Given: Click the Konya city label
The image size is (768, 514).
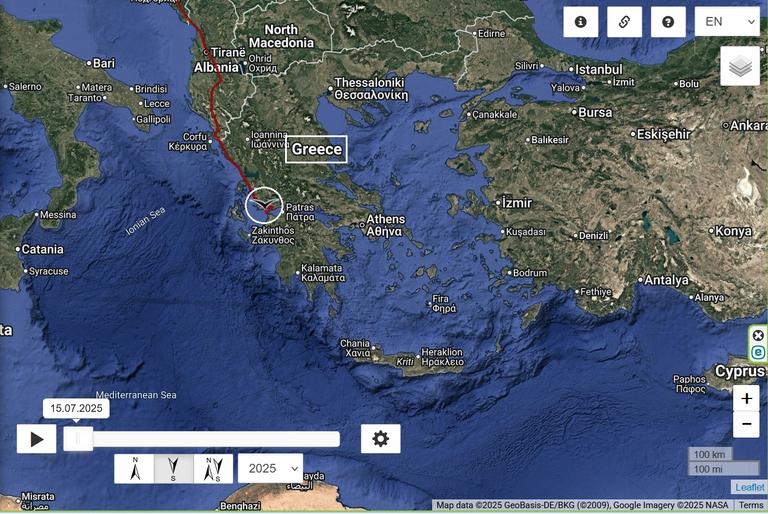Looking at the screenshot, I should [x=733, y=231].
